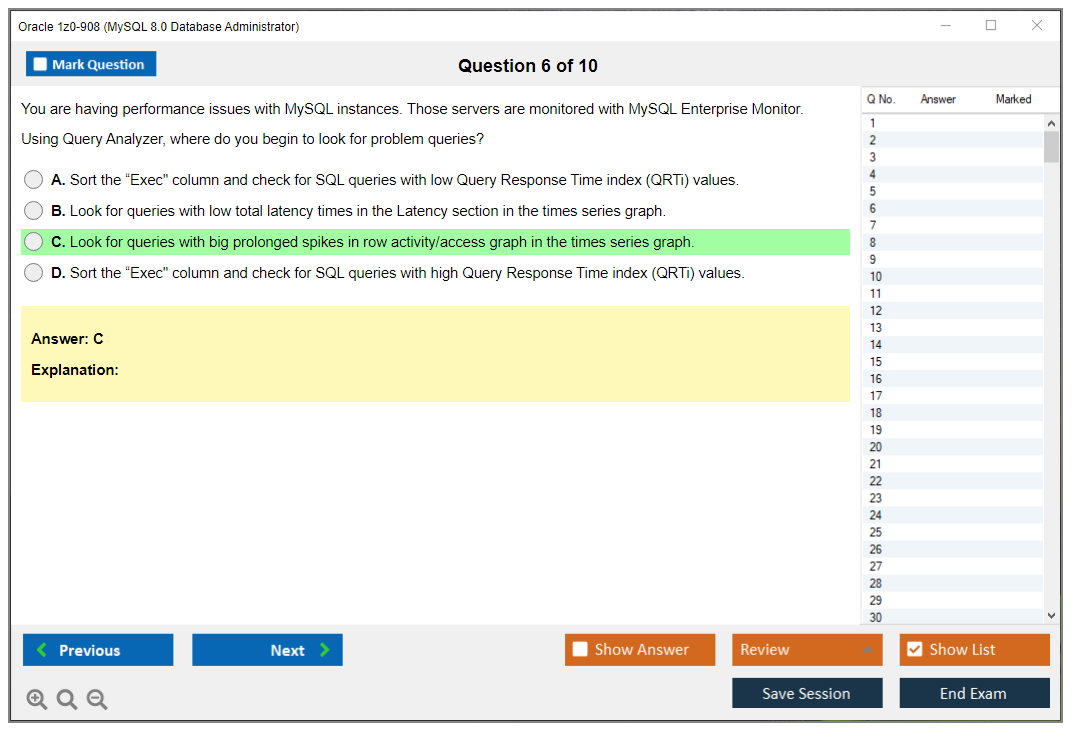The height and width of the screenshot is (735, 1075).
Task: Click the empty checkbox icon on Show Answer
Action: tap(579, 649)
